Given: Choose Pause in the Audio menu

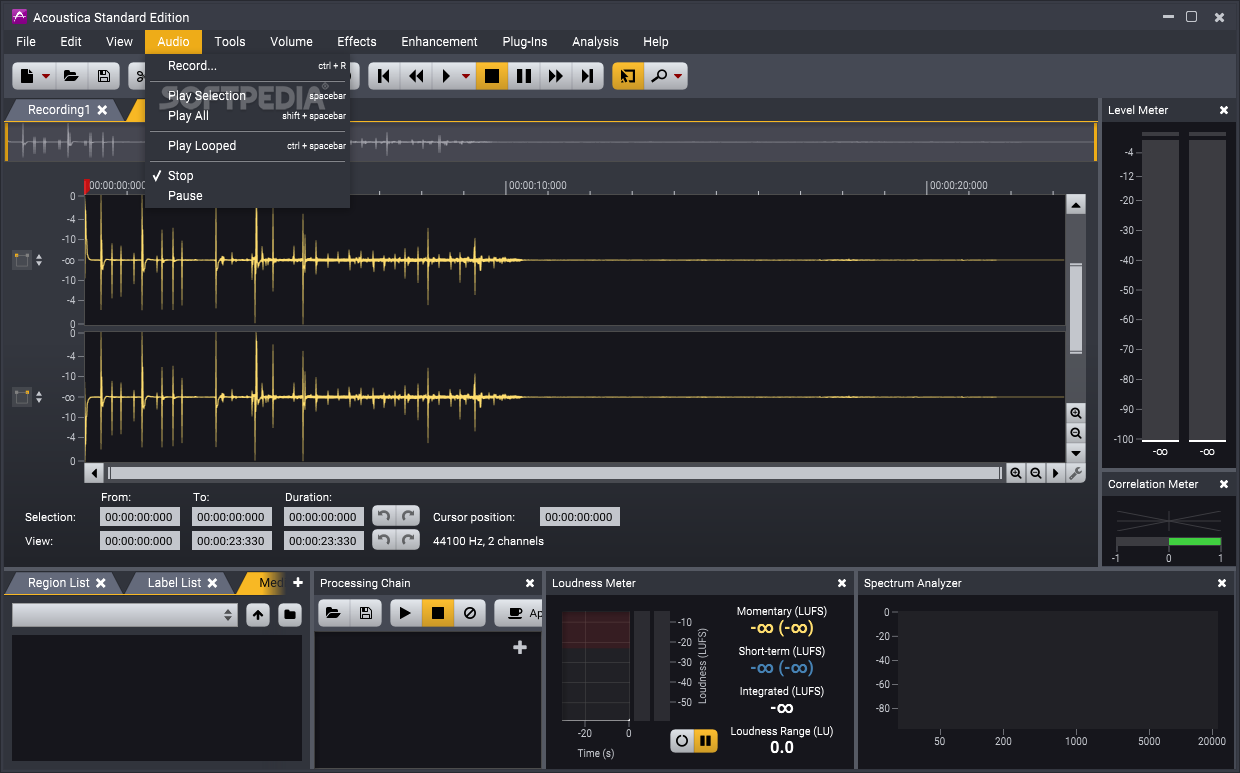Looking at the screenshot, I should (x=248, y=196).
